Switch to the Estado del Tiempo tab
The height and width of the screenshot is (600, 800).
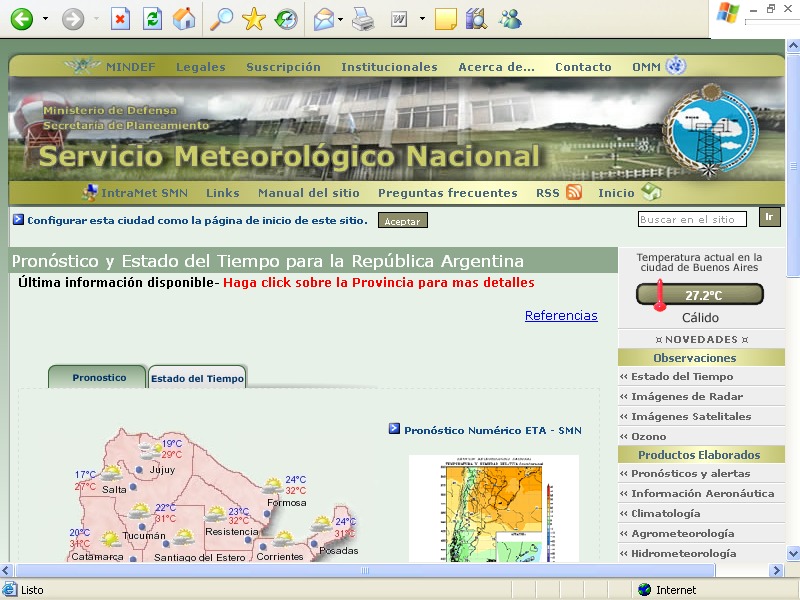pos(197,377)
